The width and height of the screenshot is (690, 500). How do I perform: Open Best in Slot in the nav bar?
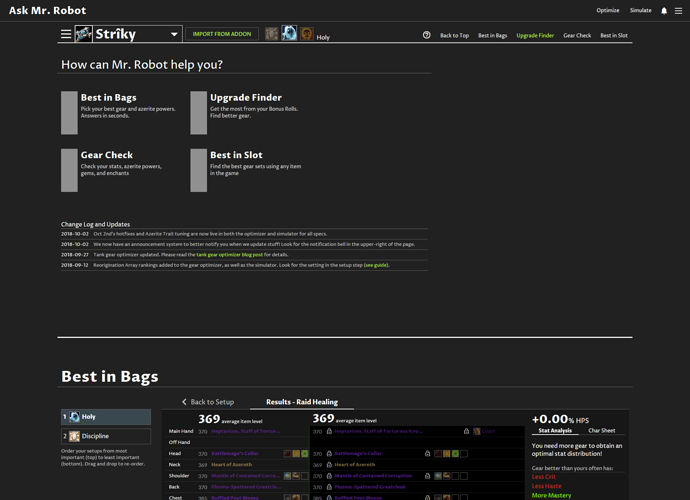pos(614,35)
